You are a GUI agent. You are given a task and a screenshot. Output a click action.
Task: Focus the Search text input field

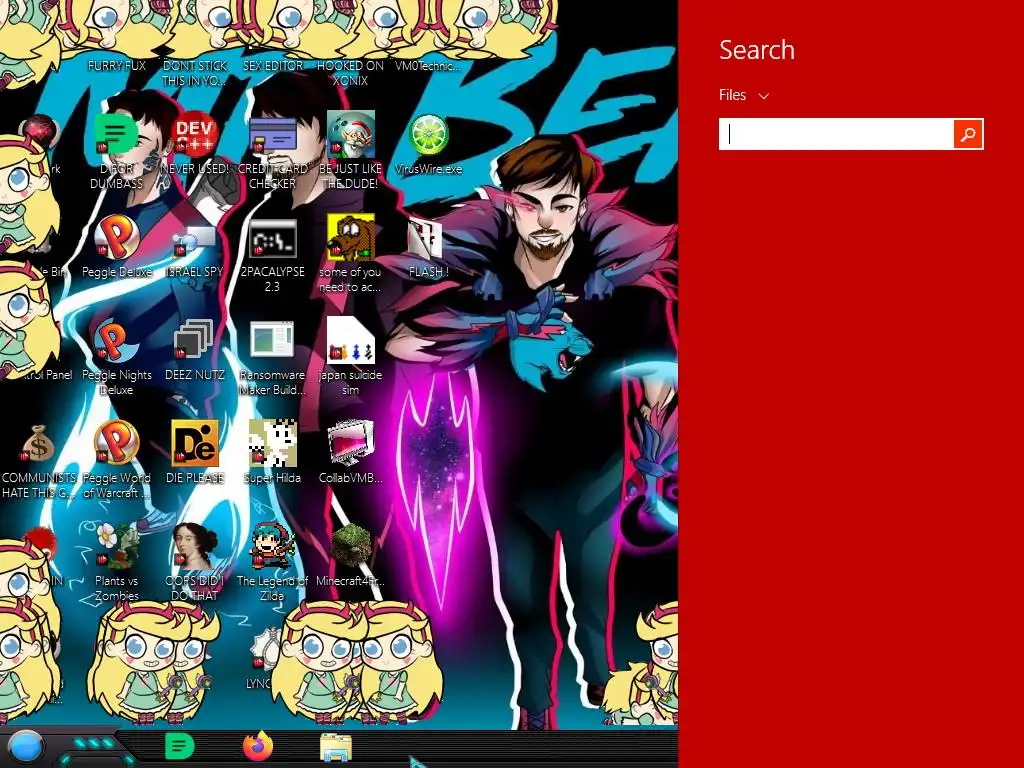pyautogui.click(x=837, y=134)
